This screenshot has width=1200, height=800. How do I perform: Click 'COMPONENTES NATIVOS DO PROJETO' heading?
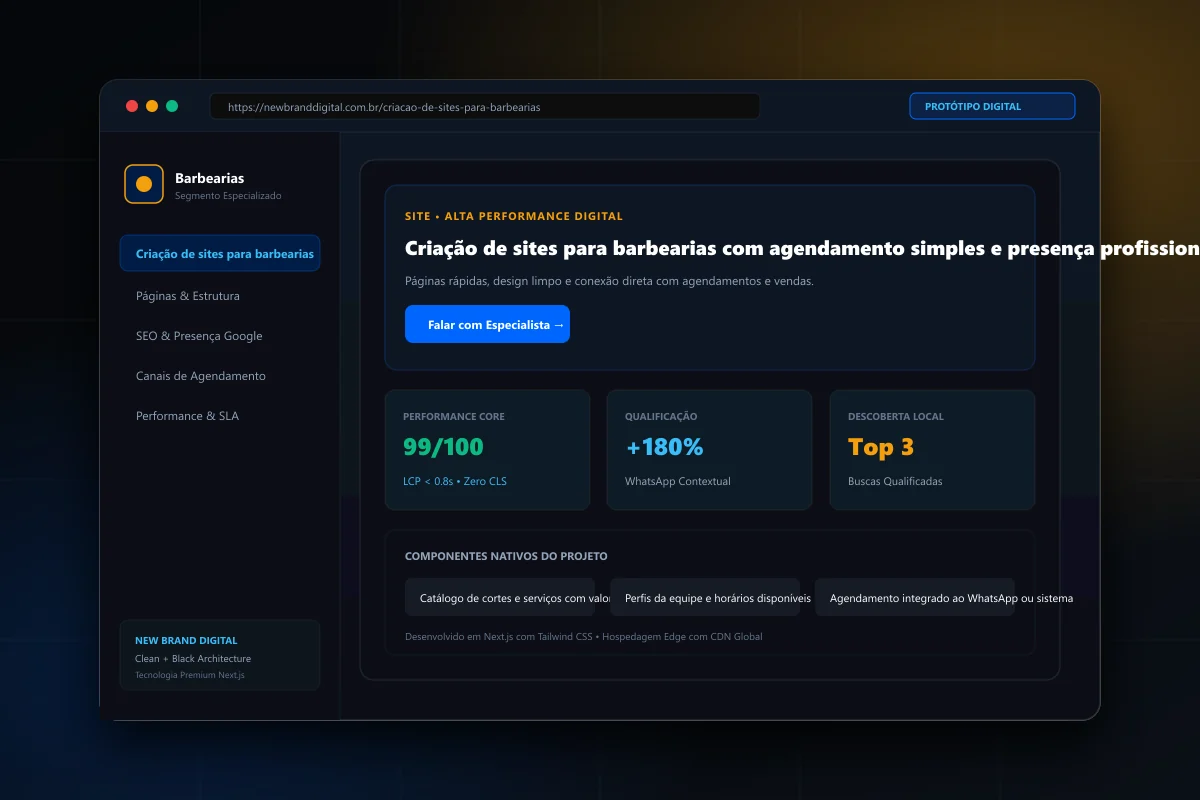click(x=506, y=556)
